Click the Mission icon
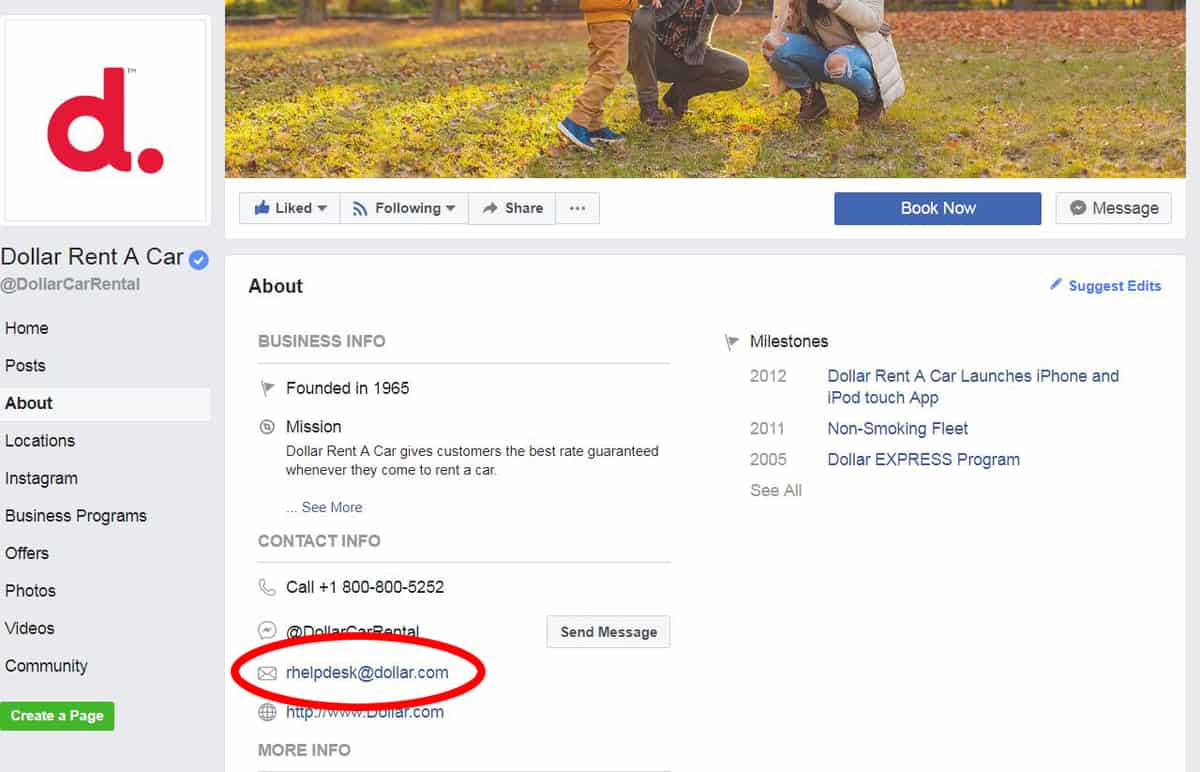1200x772 pixels. point(267,427)
